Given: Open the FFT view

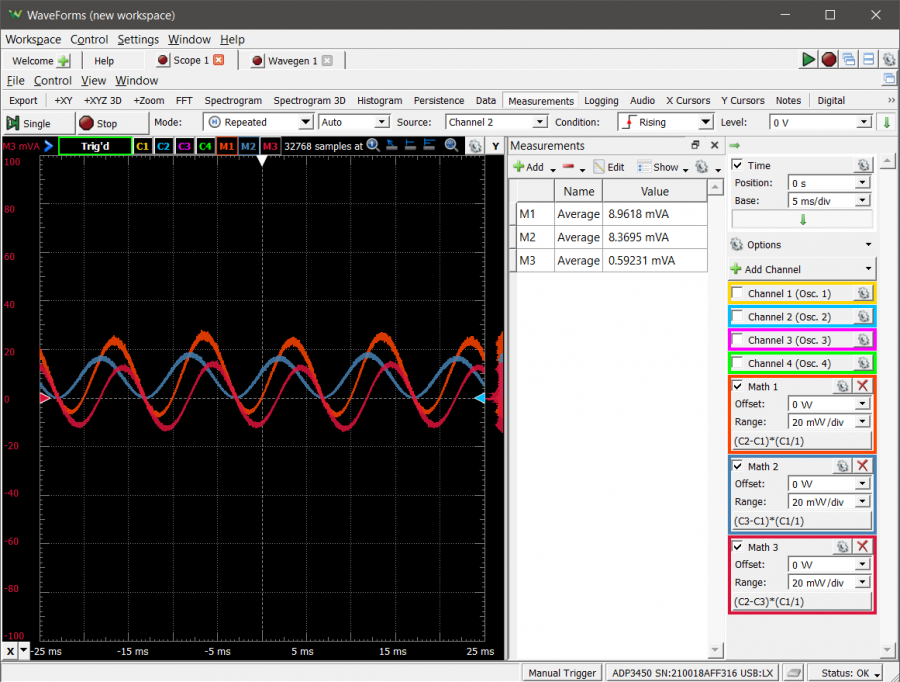Looking at the screenshot, I should coord(184,100).
